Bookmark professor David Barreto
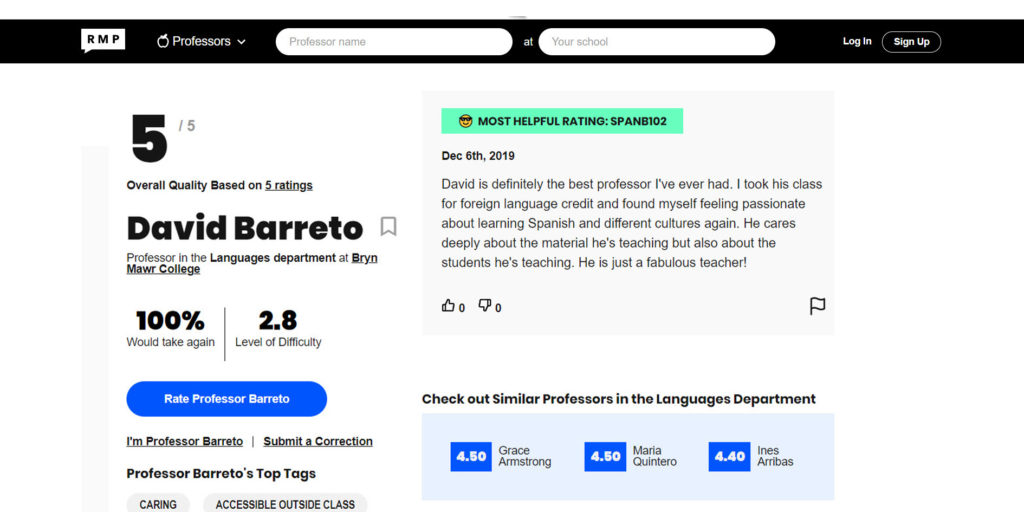 coord(389,227)
